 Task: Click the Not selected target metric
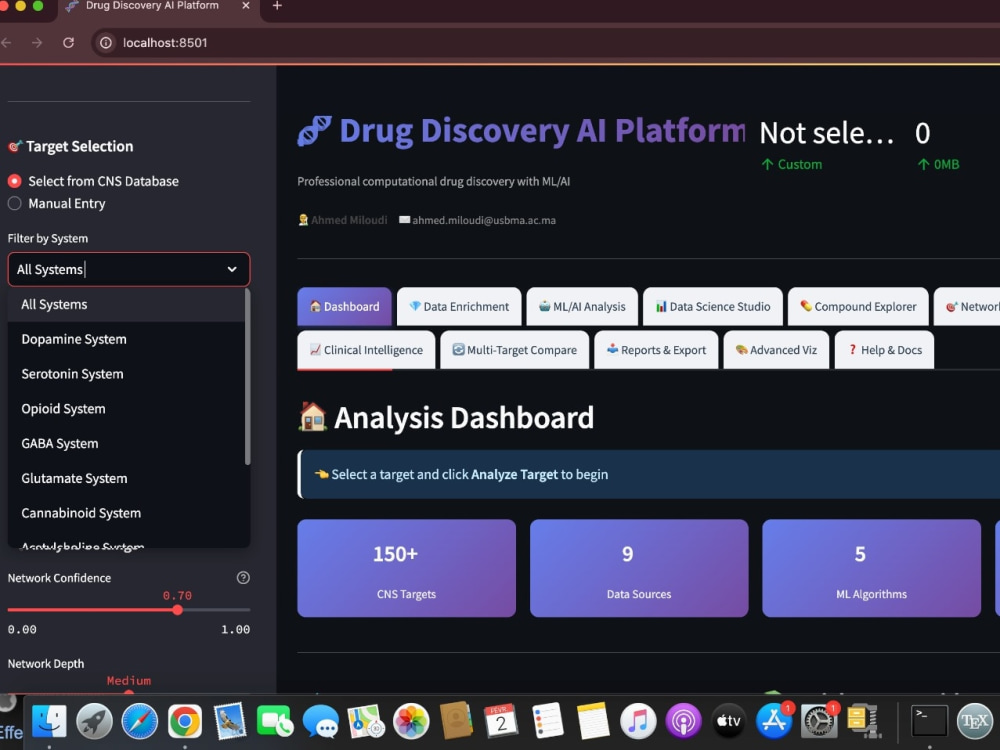[827, 133]
